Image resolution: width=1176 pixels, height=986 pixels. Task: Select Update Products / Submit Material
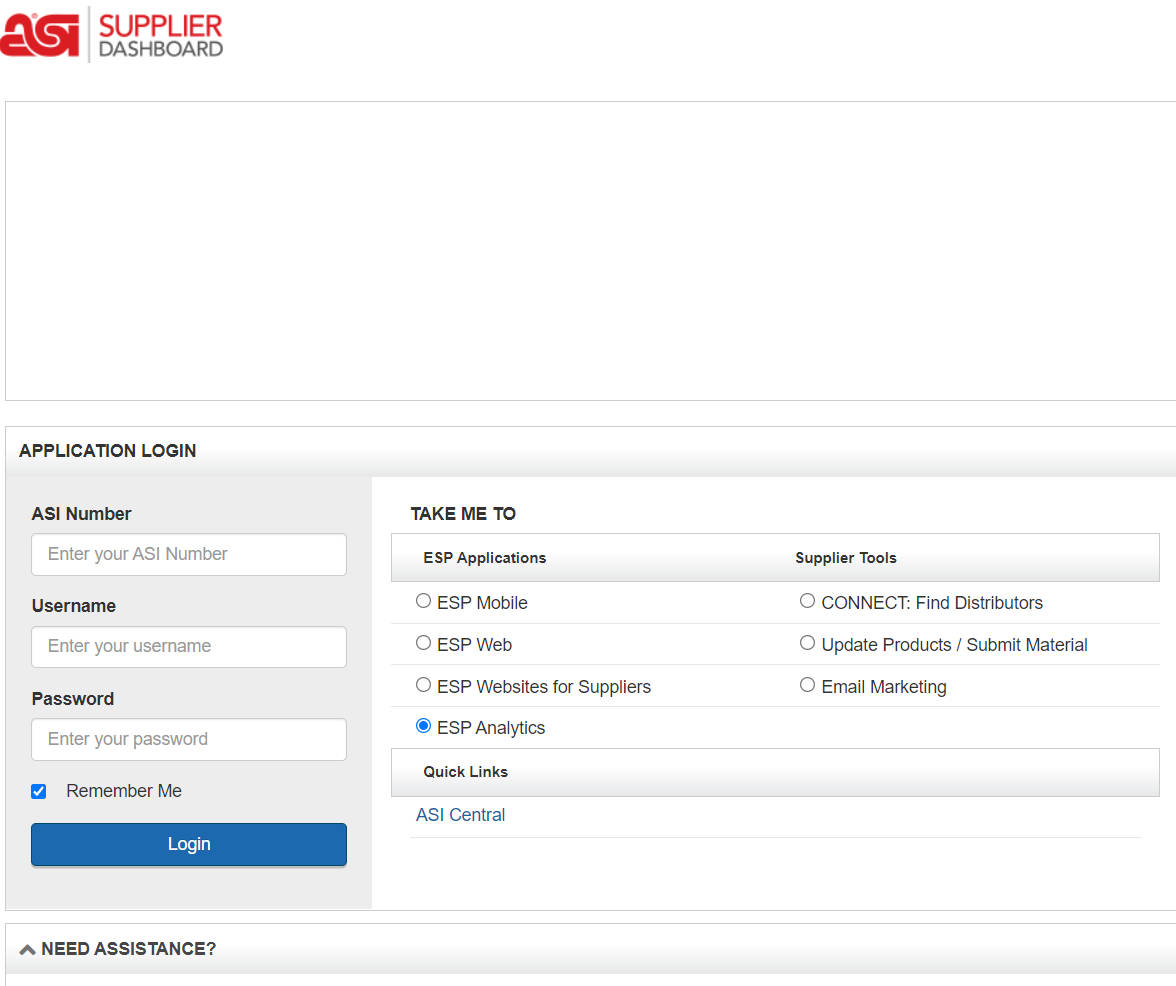click(x=807, y=643)
